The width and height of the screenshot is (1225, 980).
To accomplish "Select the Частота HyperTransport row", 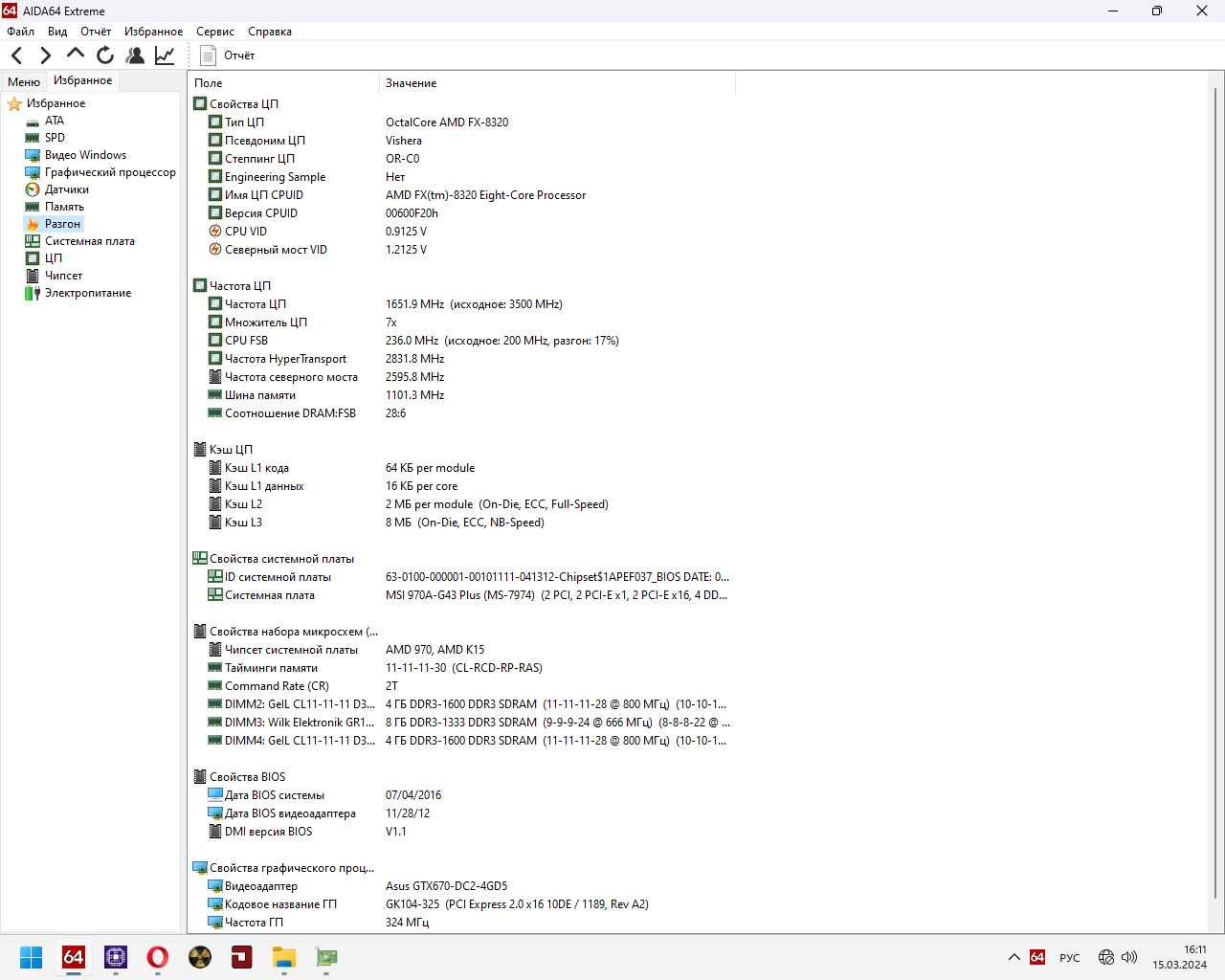I will click(x=461, y=359).
